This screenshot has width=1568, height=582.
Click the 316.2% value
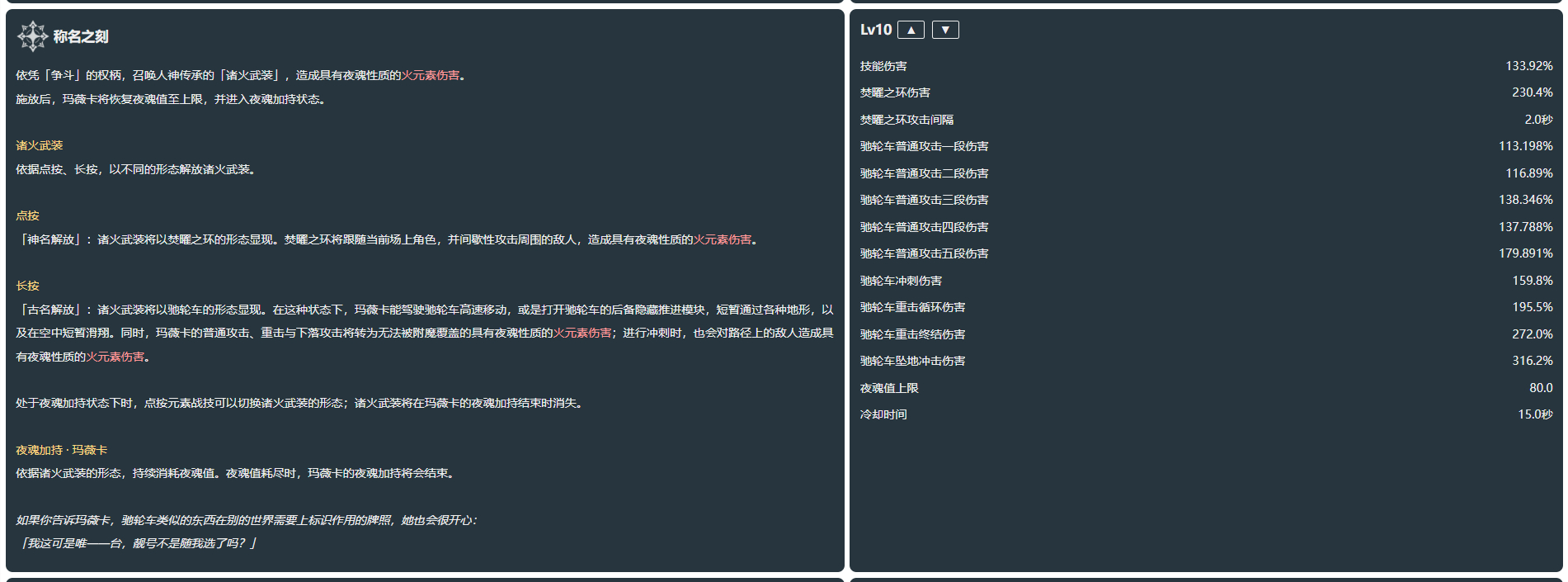click(1533, 361)
